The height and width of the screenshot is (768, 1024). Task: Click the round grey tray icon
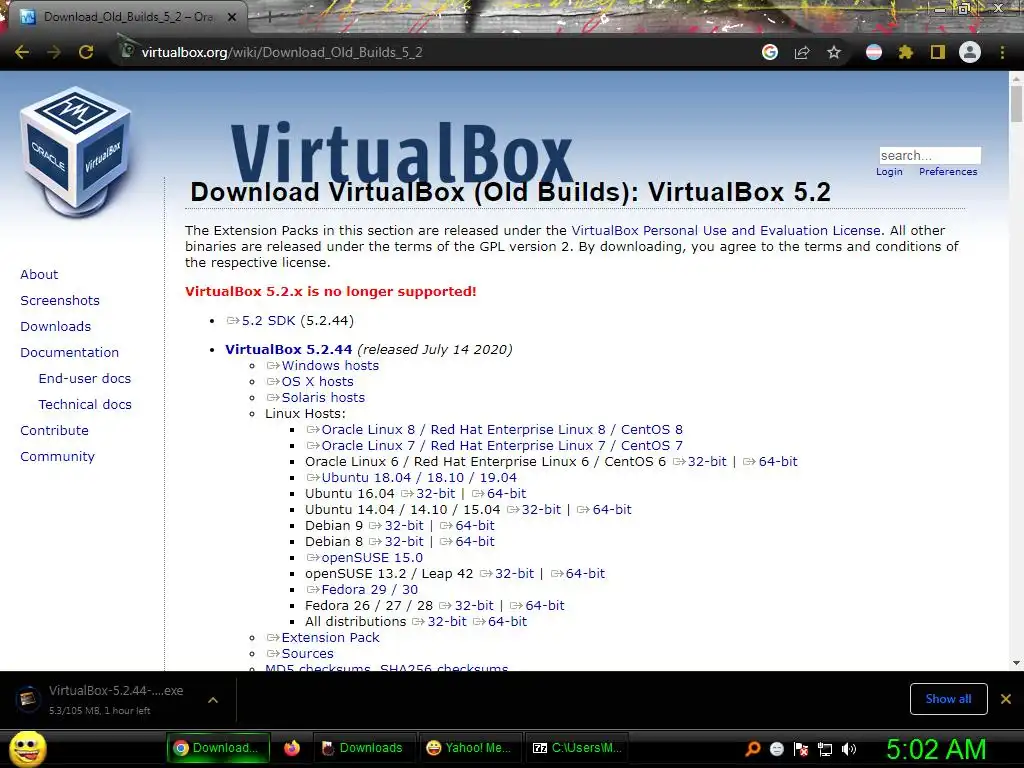pos(776,749)
